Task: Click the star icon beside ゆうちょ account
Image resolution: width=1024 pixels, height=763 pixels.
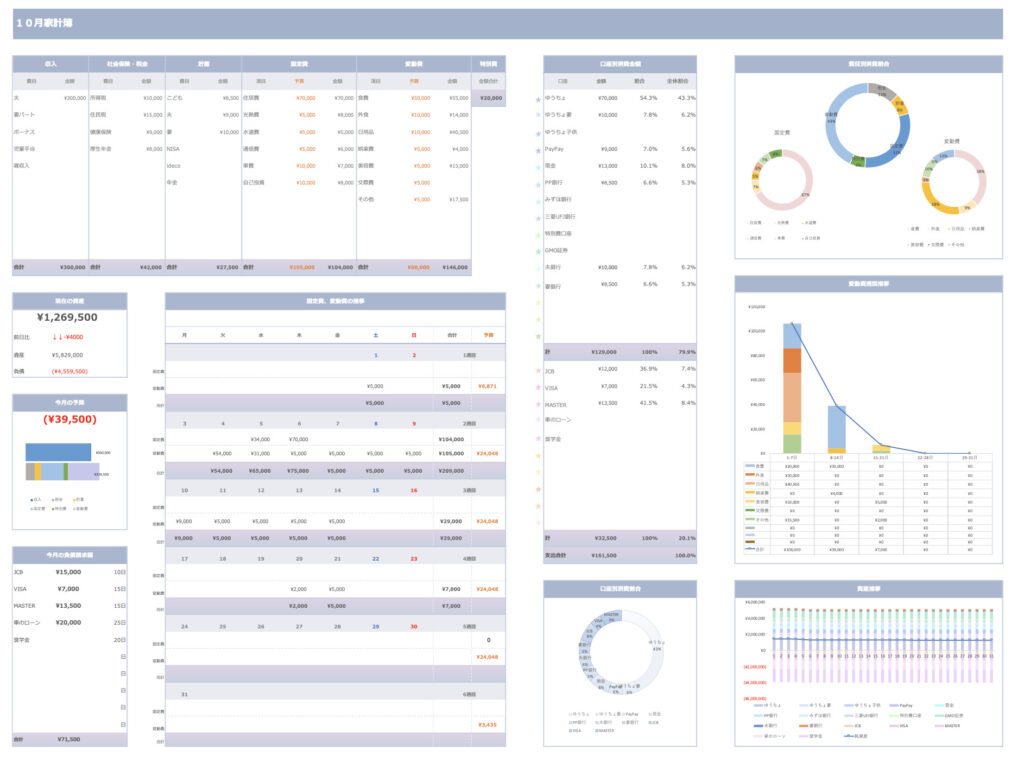Action: tap(538, 99)
